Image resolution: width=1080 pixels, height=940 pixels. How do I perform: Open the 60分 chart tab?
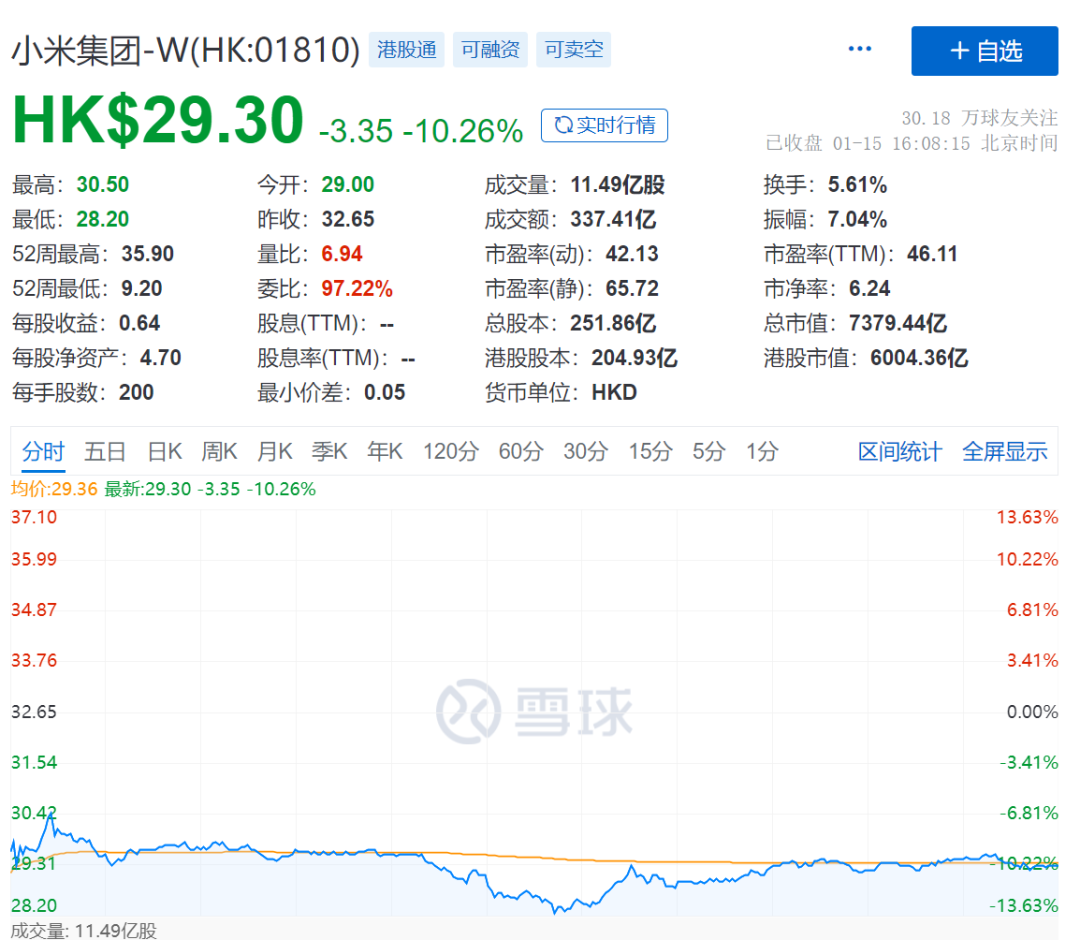[x=521, y=452]
